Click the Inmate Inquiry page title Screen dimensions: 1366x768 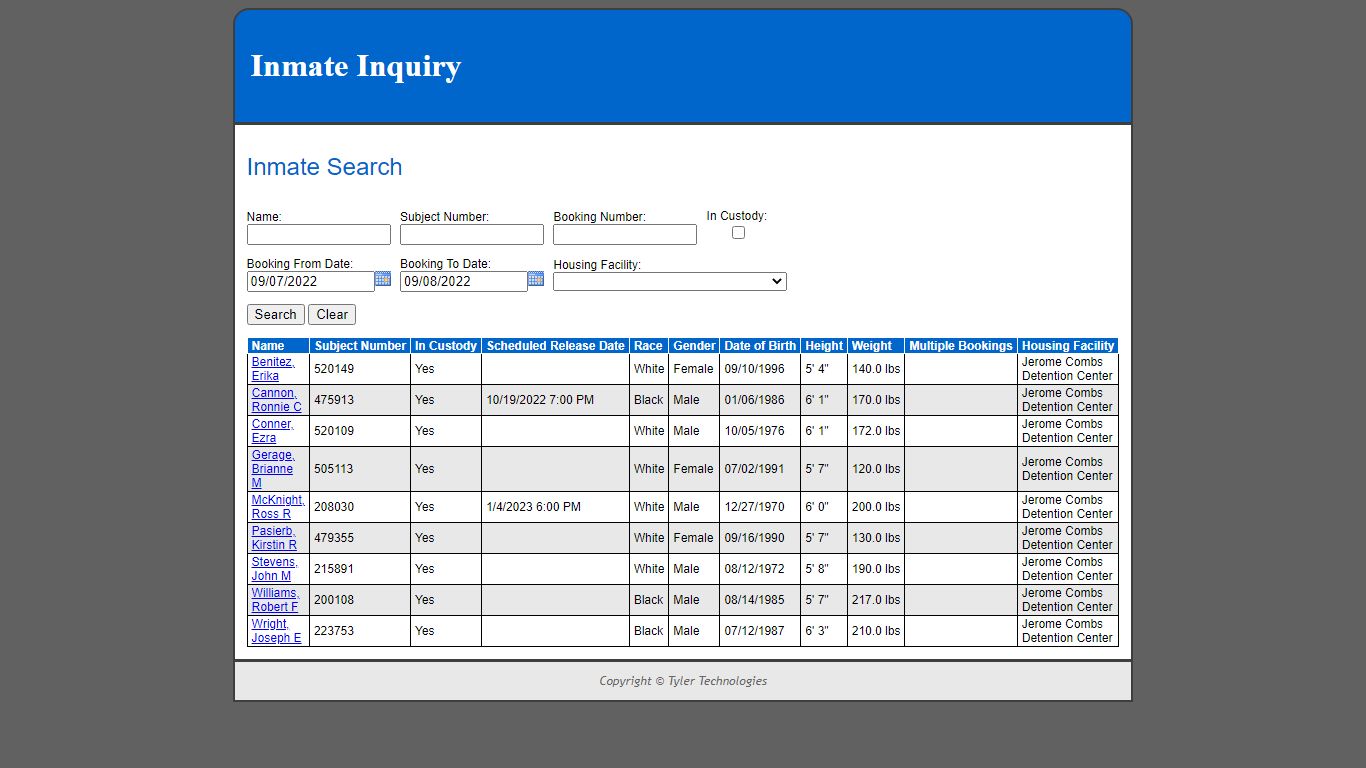coord(356,66)
